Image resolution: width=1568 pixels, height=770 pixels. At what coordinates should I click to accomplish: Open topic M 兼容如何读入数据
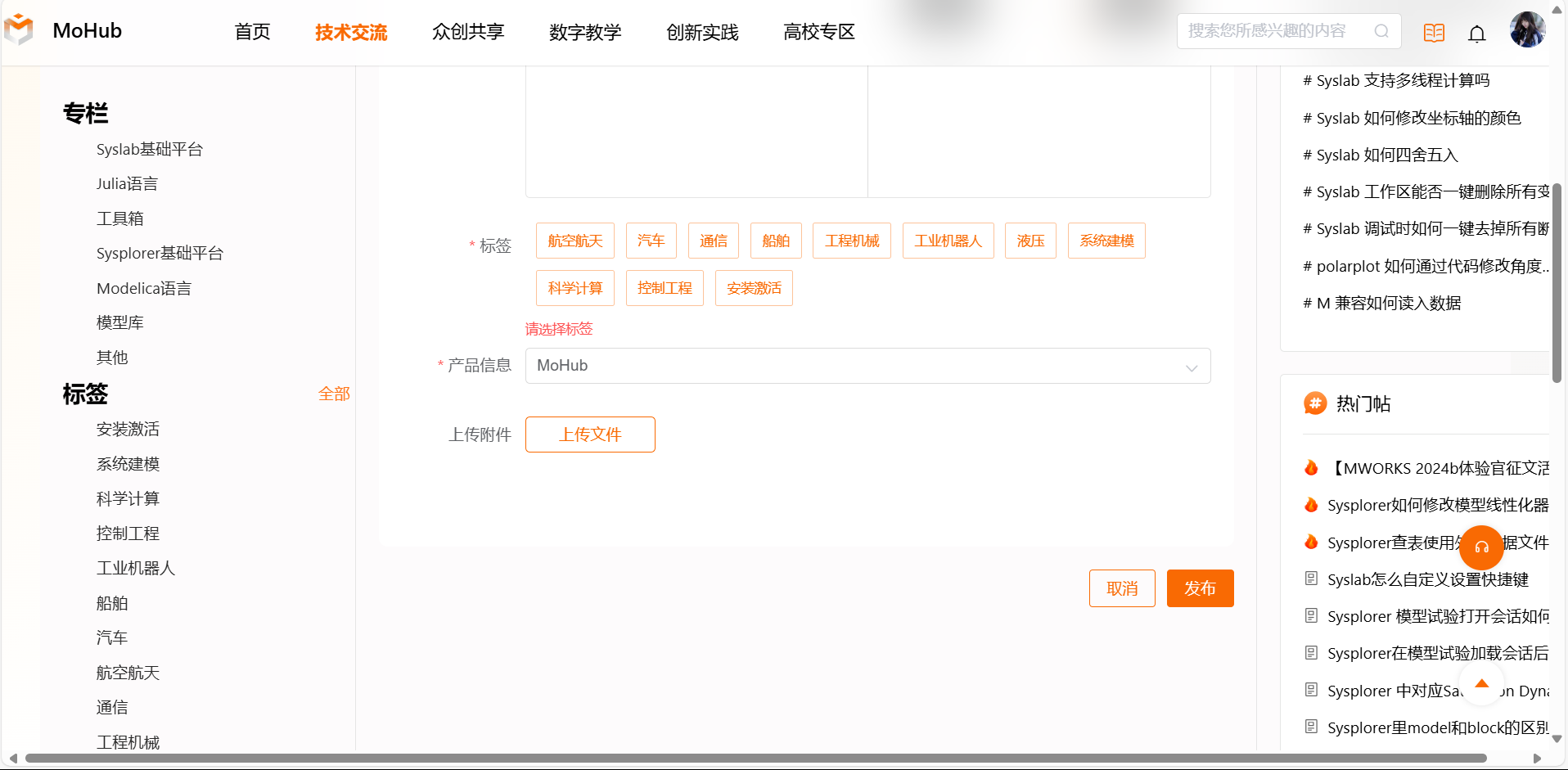click(1382, 303)
